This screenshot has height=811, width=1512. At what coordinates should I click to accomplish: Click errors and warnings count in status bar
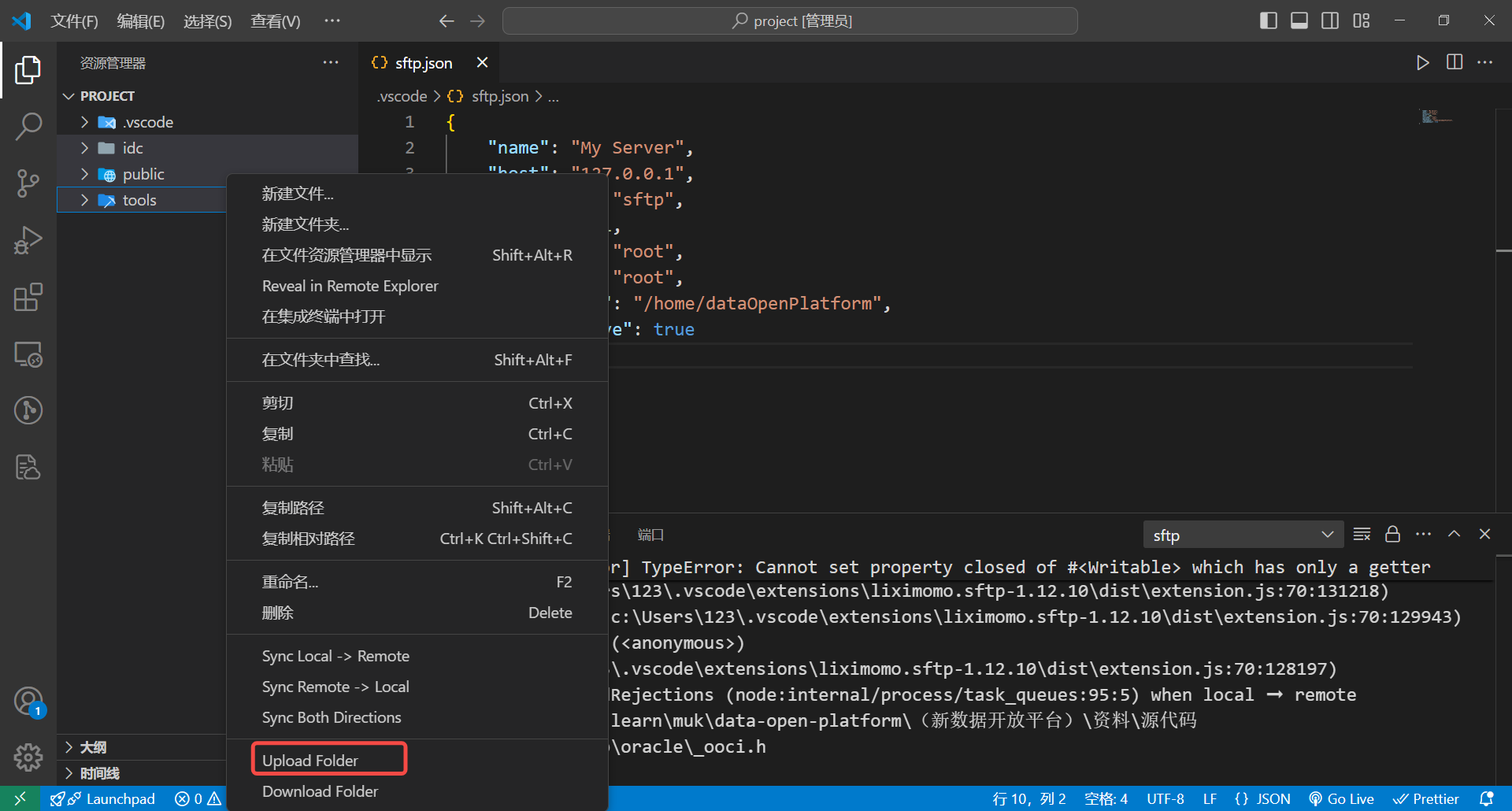pos(198,798)
